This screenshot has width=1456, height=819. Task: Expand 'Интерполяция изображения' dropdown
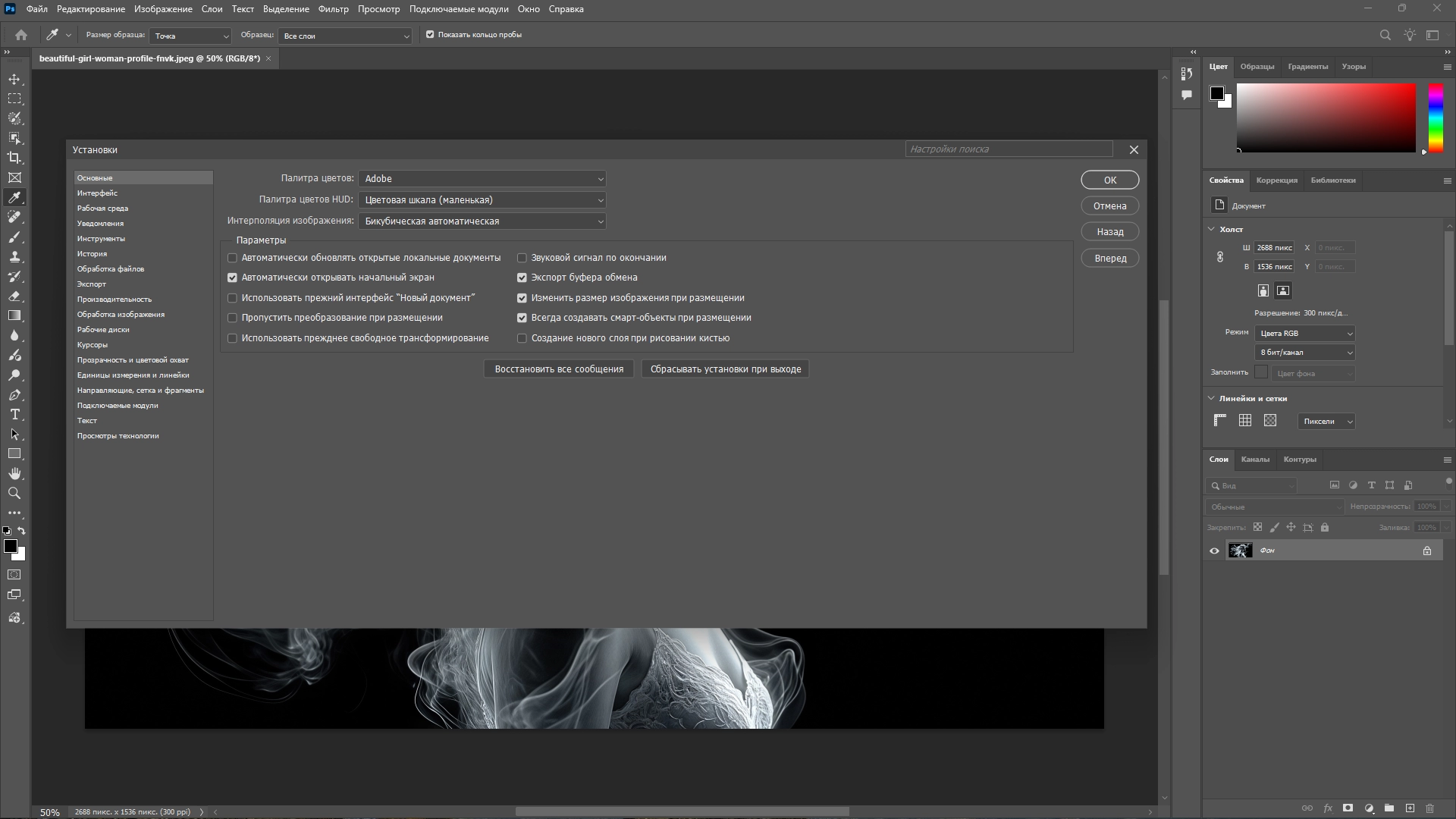pyautogui.click(x=482, y=221)
